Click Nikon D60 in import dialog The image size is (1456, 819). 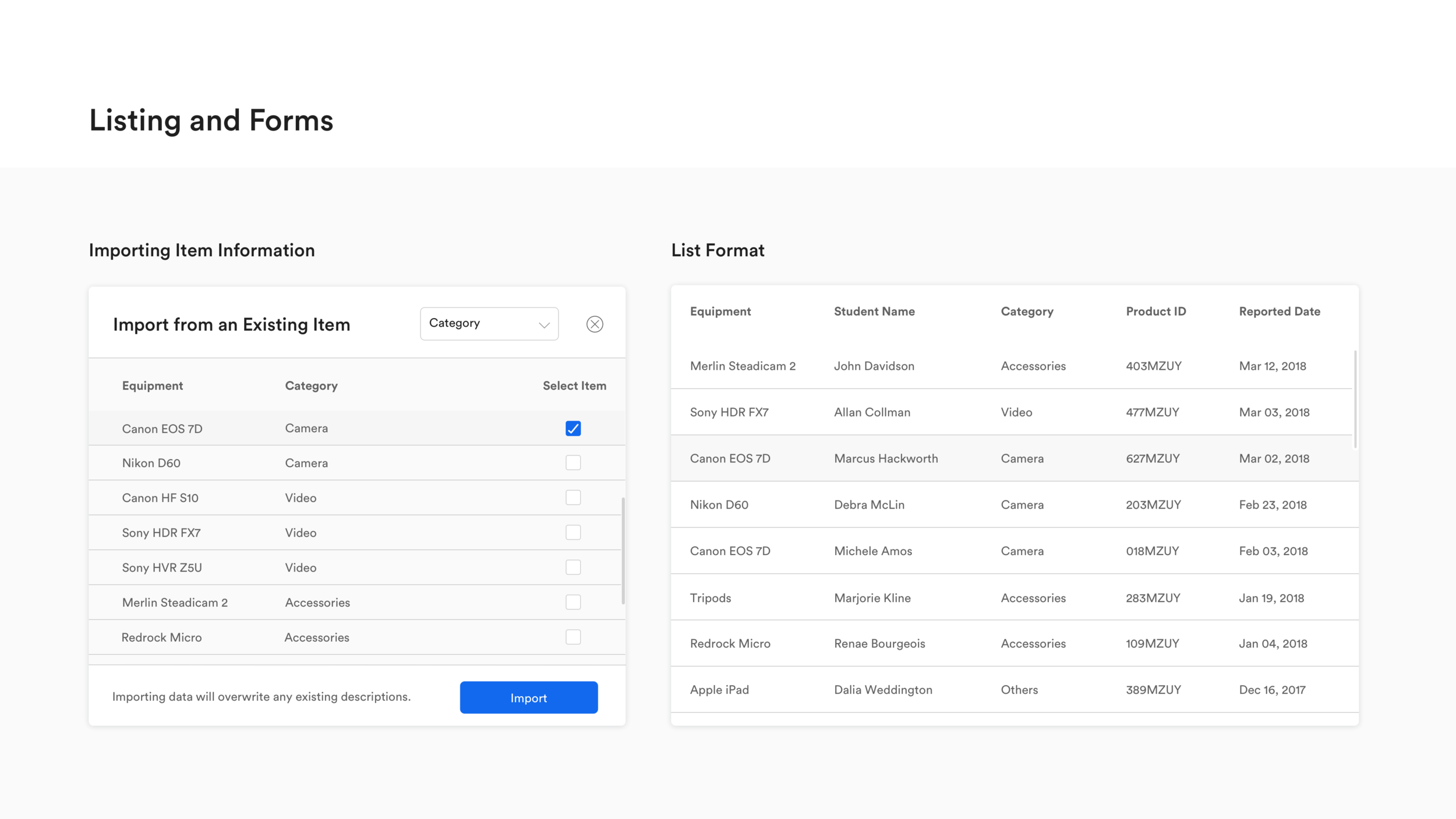(x=151, y=463)
